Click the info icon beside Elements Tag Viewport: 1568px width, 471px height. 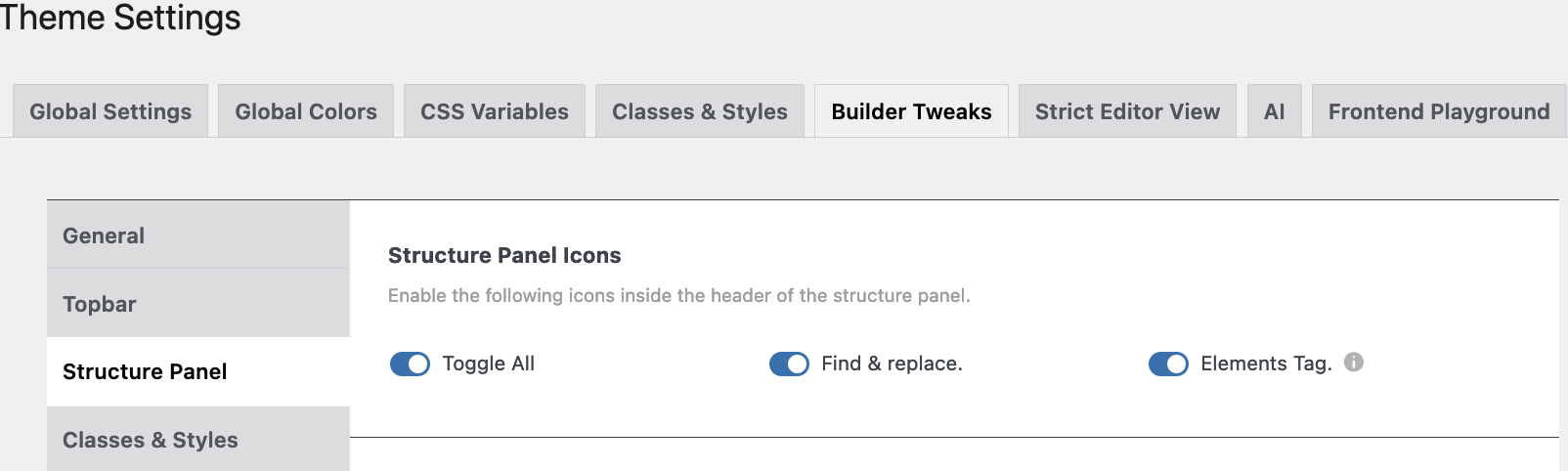1354,363
